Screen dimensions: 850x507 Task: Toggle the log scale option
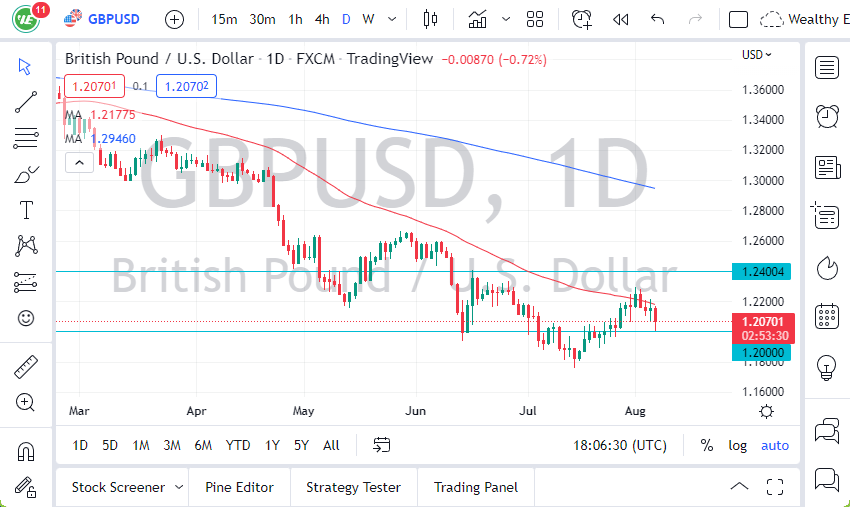(738, 445)
